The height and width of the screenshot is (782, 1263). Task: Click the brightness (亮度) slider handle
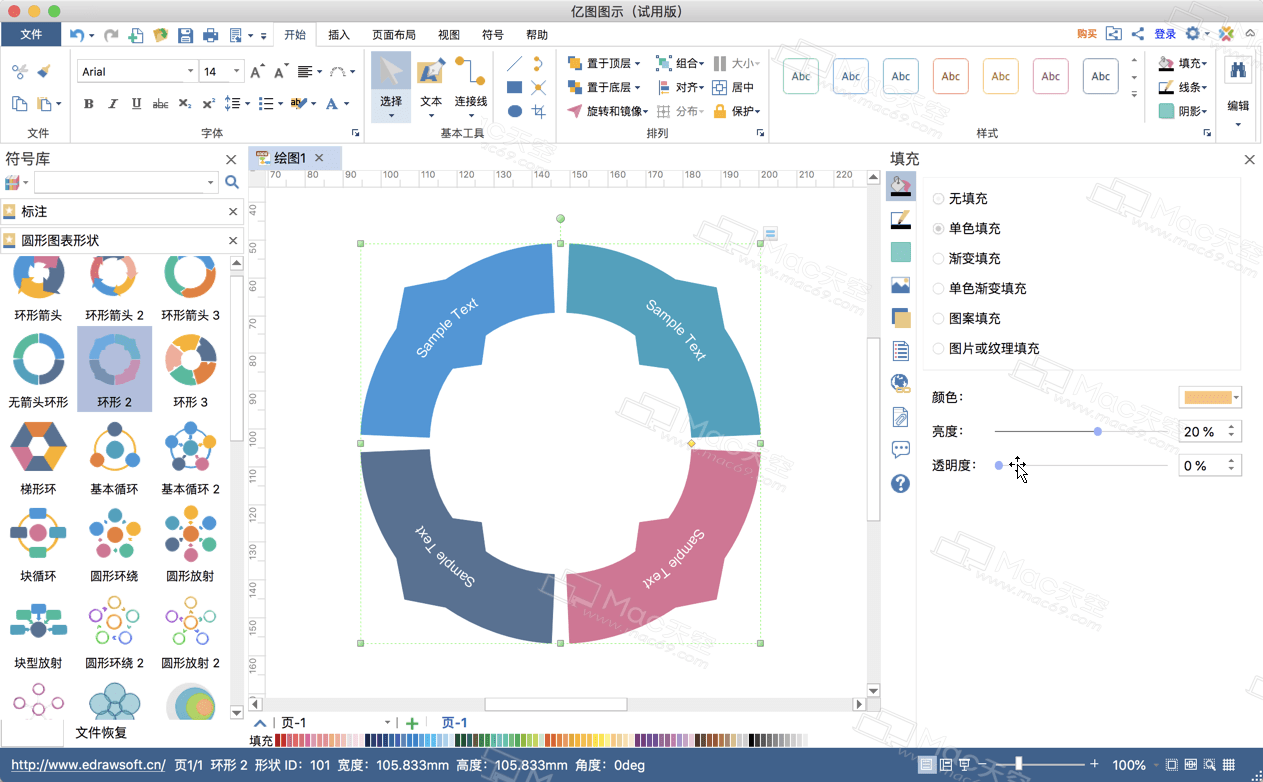pyautogui.click(x=1098, y=432)
